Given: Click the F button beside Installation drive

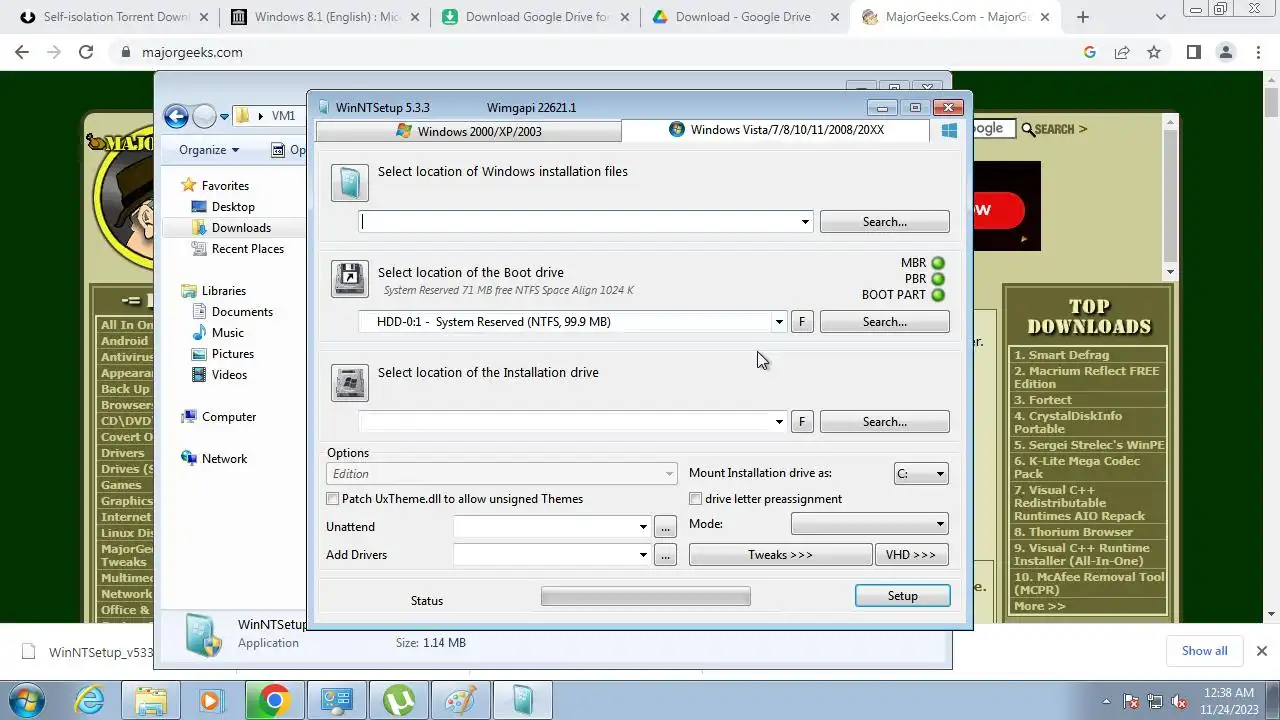Looking at the screenshot, I should coord(801,422).
